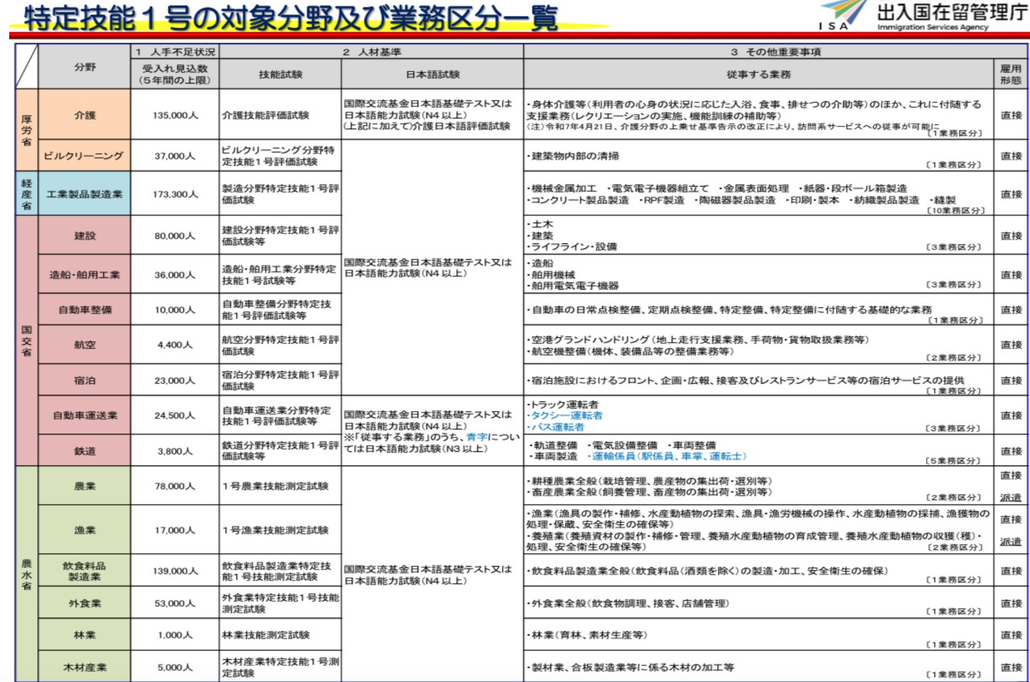This screenshot has height=682, width=1030.
Task: Select the 従事する業務 column header
Action: (758, 74)
